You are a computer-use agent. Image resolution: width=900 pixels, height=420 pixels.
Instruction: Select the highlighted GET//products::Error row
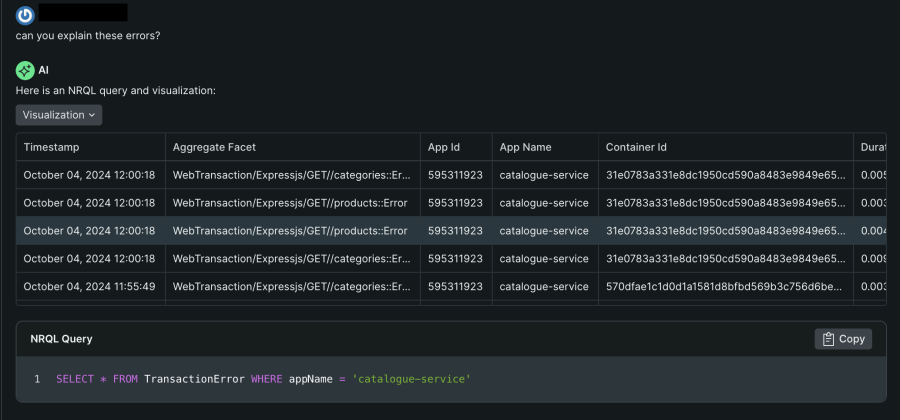coord(290,231)
